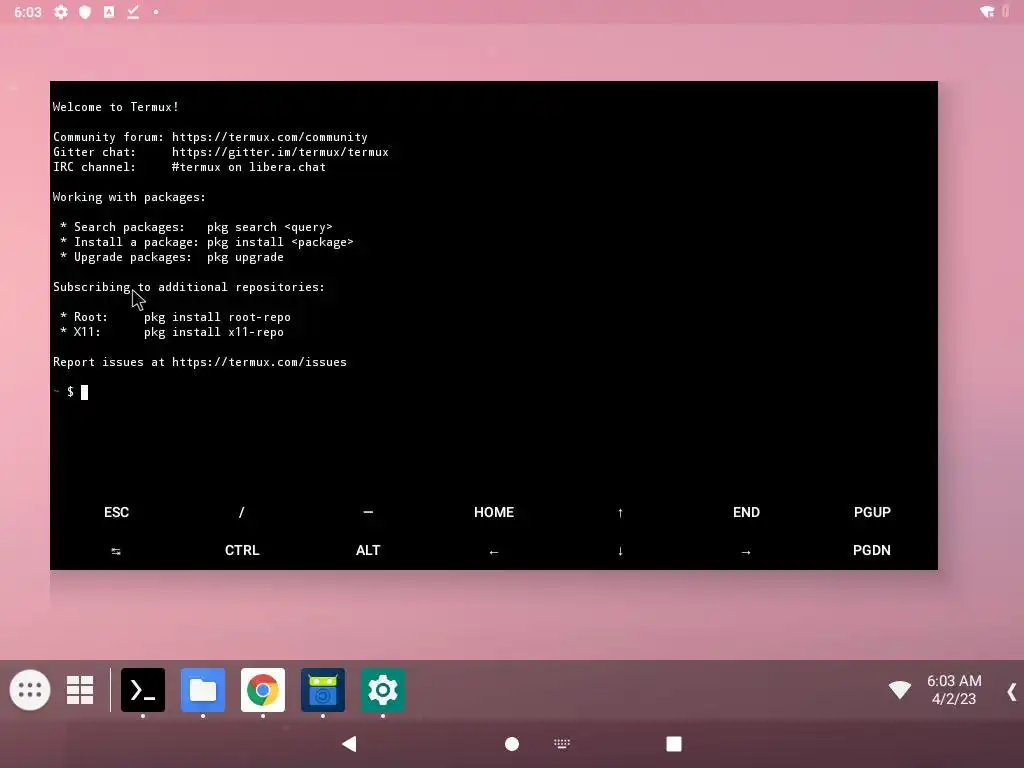This screenshot has height=768, width=1024.
Task: Click 'pkg search <query>' text
Action: [270, 227]
